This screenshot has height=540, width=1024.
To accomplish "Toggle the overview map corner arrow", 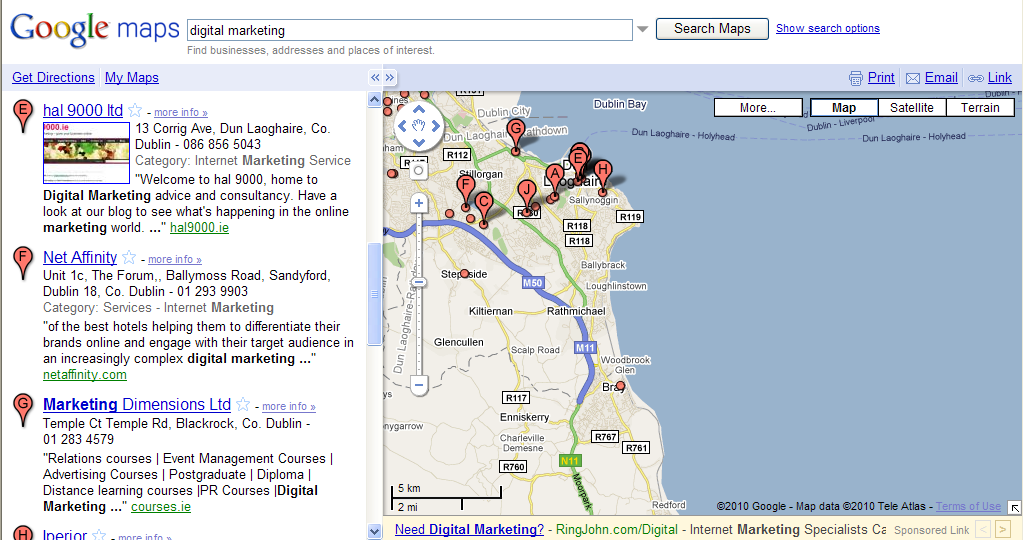I will 1014,507.
